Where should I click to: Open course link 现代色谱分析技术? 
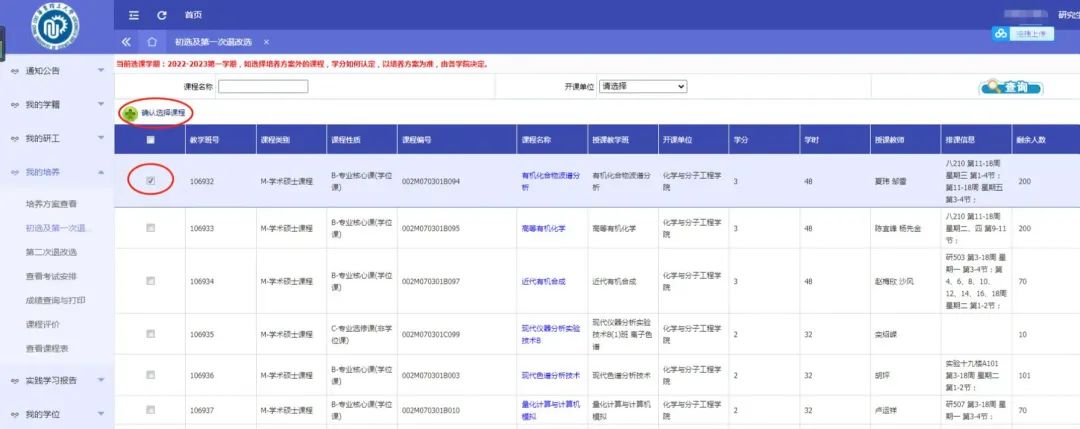click(x=550, y=375)
